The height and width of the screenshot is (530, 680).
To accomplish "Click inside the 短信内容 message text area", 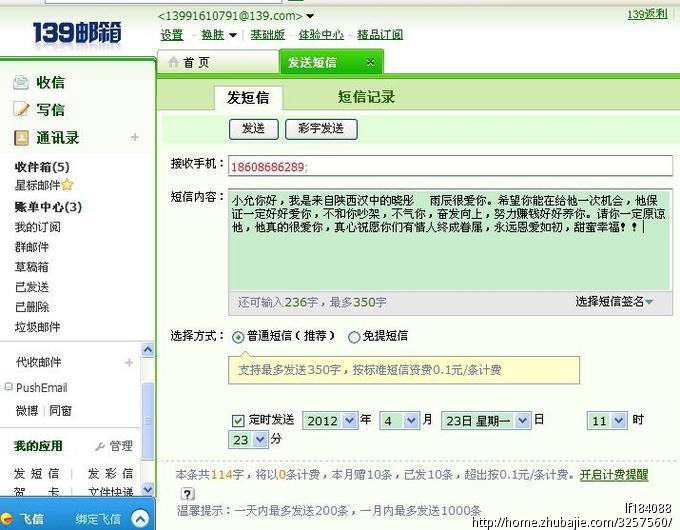I will [450, 240].
